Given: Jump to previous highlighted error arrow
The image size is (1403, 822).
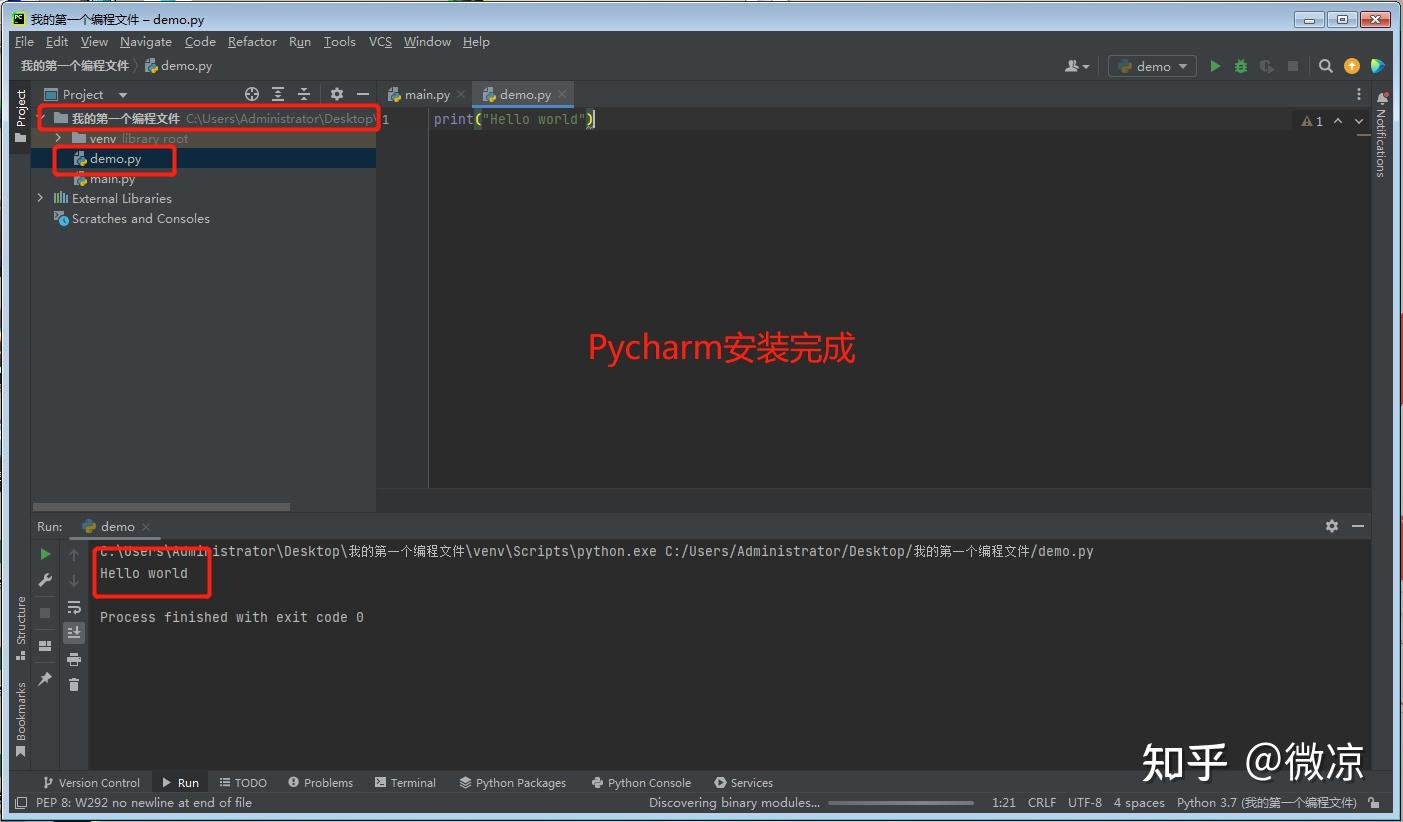Looking at the screenshot, I should pyautogui.click(x=1338, y=121).
